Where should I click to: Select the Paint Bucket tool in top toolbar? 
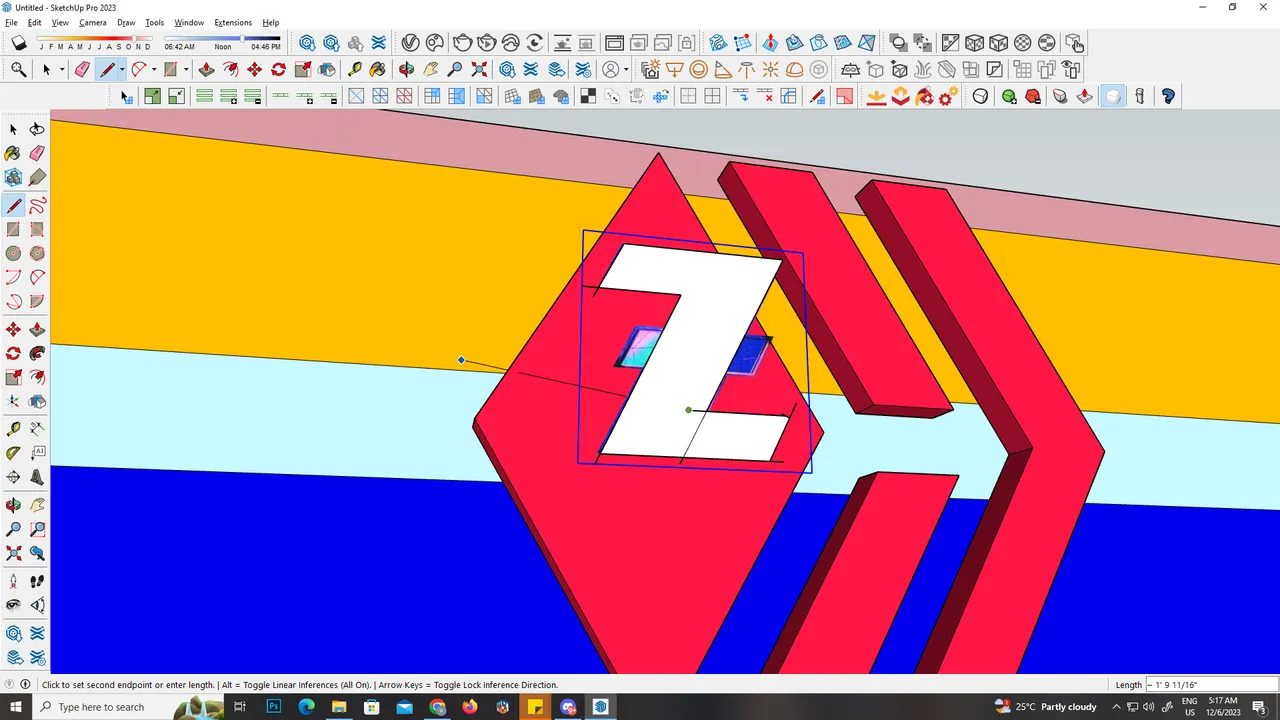377,69
